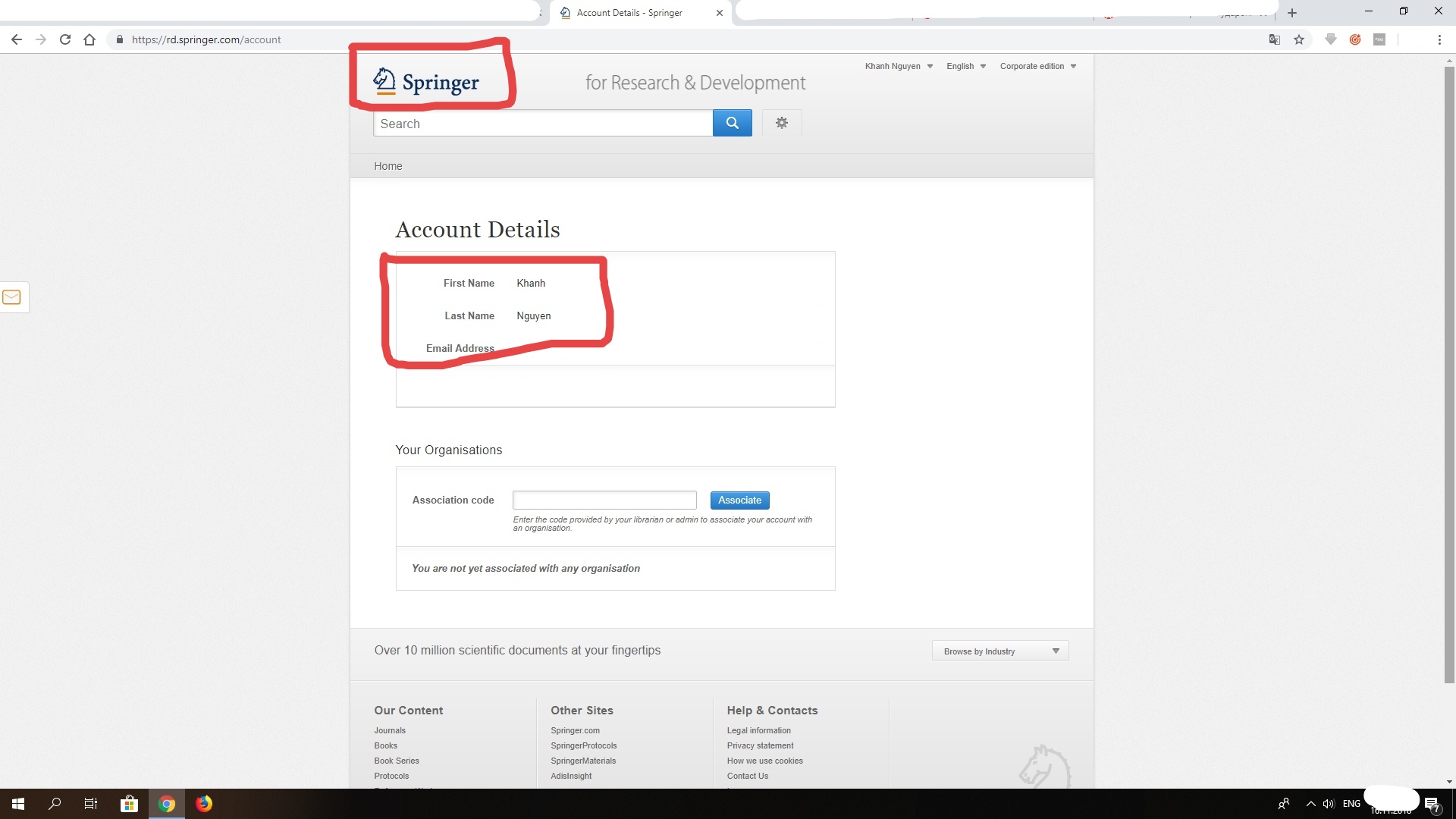This screenshot has width=1456, height=819.
Task: Open the Privacy statement link
Action: click(x=760, y=745)
